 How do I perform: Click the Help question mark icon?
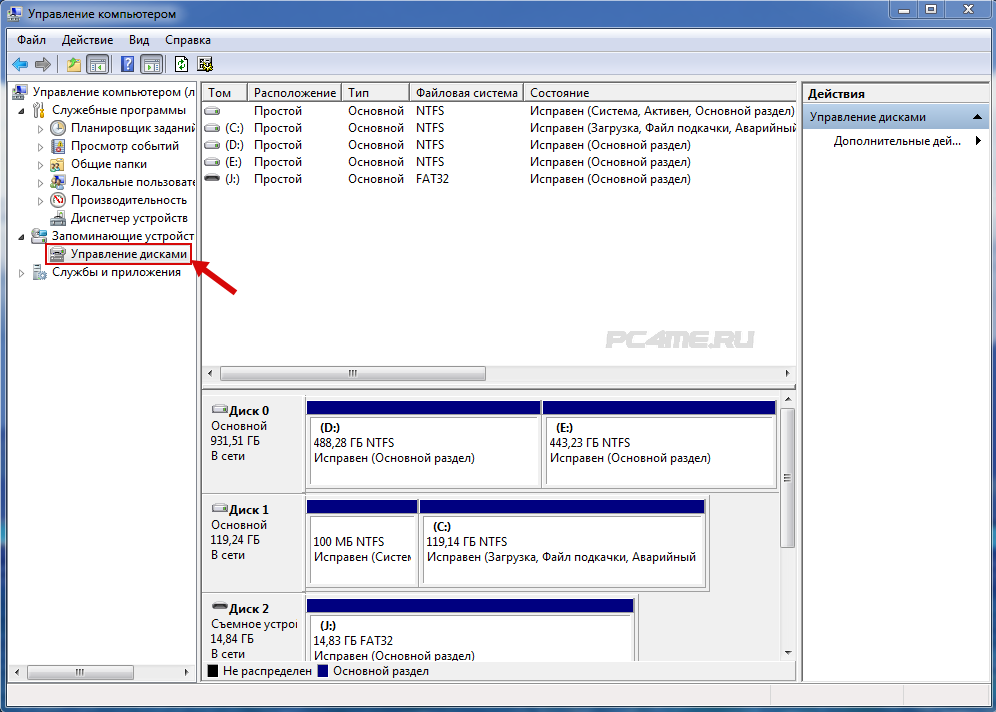coord(128,65)
